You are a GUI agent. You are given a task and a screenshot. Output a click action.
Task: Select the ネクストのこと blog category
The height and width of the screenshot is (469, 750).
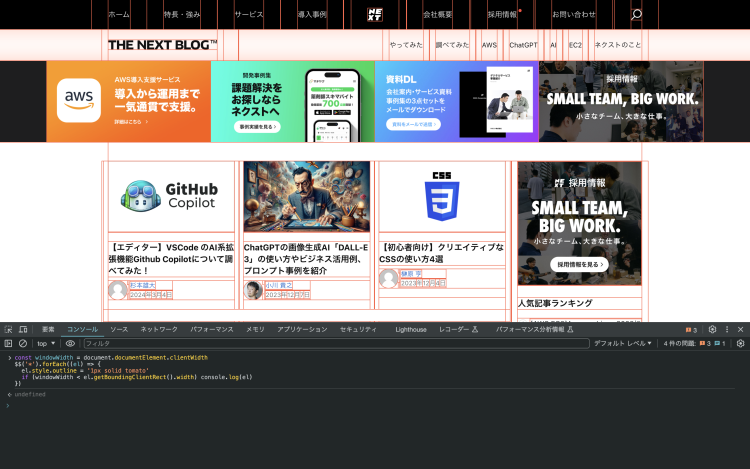pyautogui.click(x=618, y=45)
